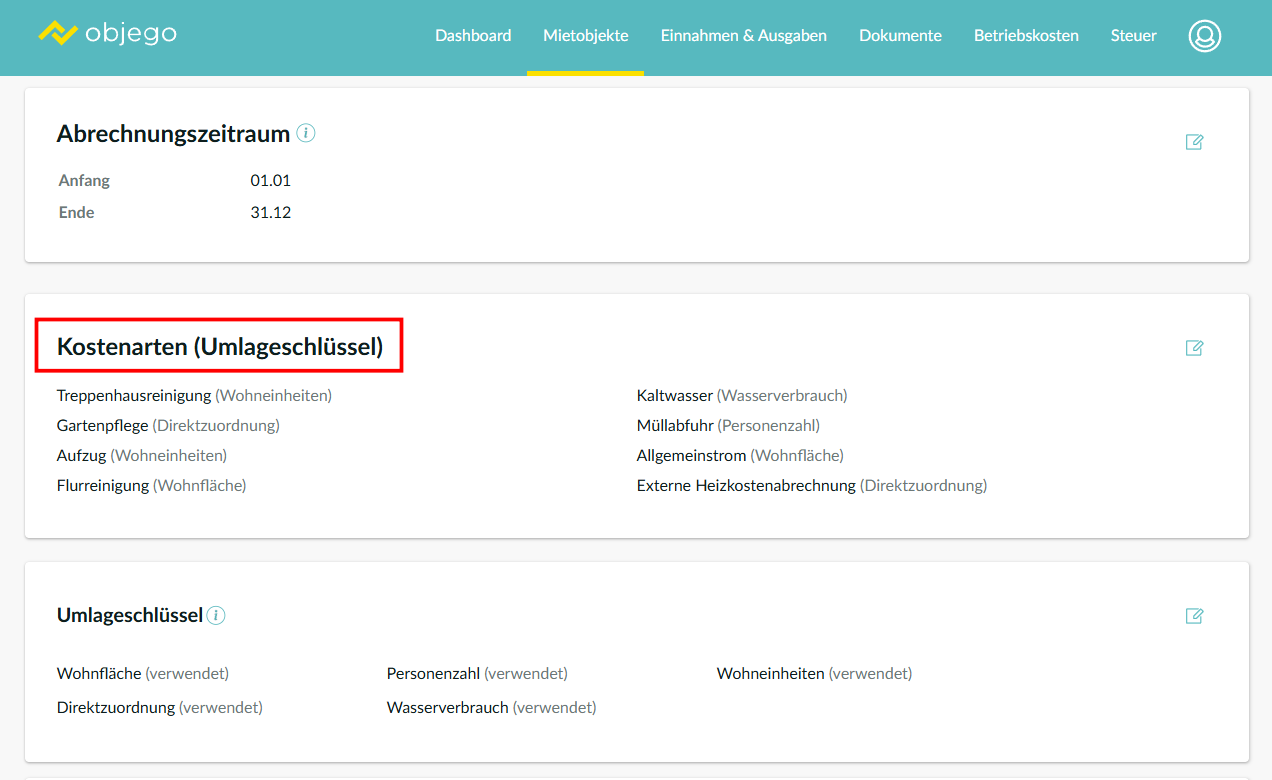Click the Ende date value 31.12
Screen dimensions: 1272x780
coord(270,213)
